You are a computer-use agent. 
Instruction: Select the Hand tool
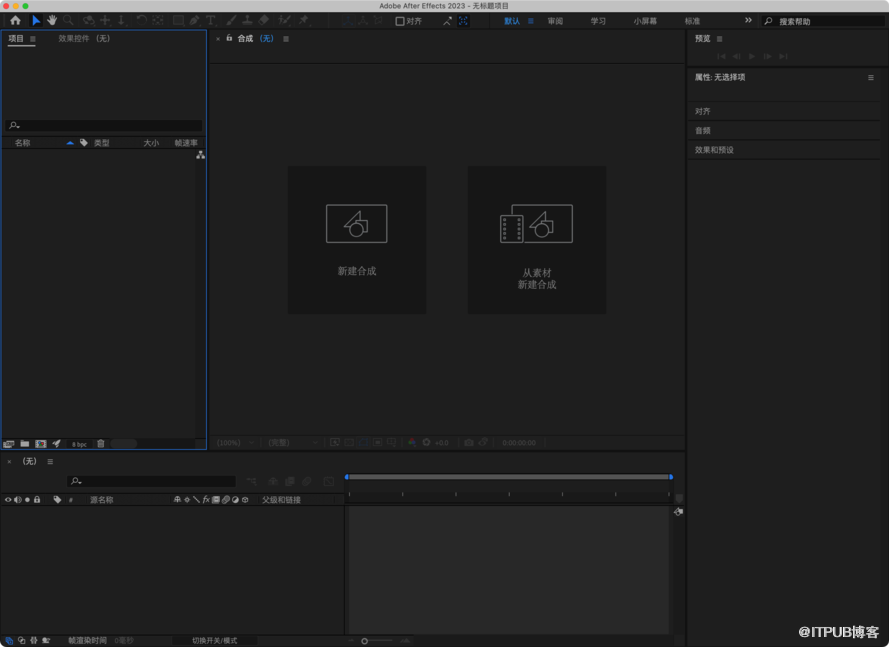pos(51,20)
